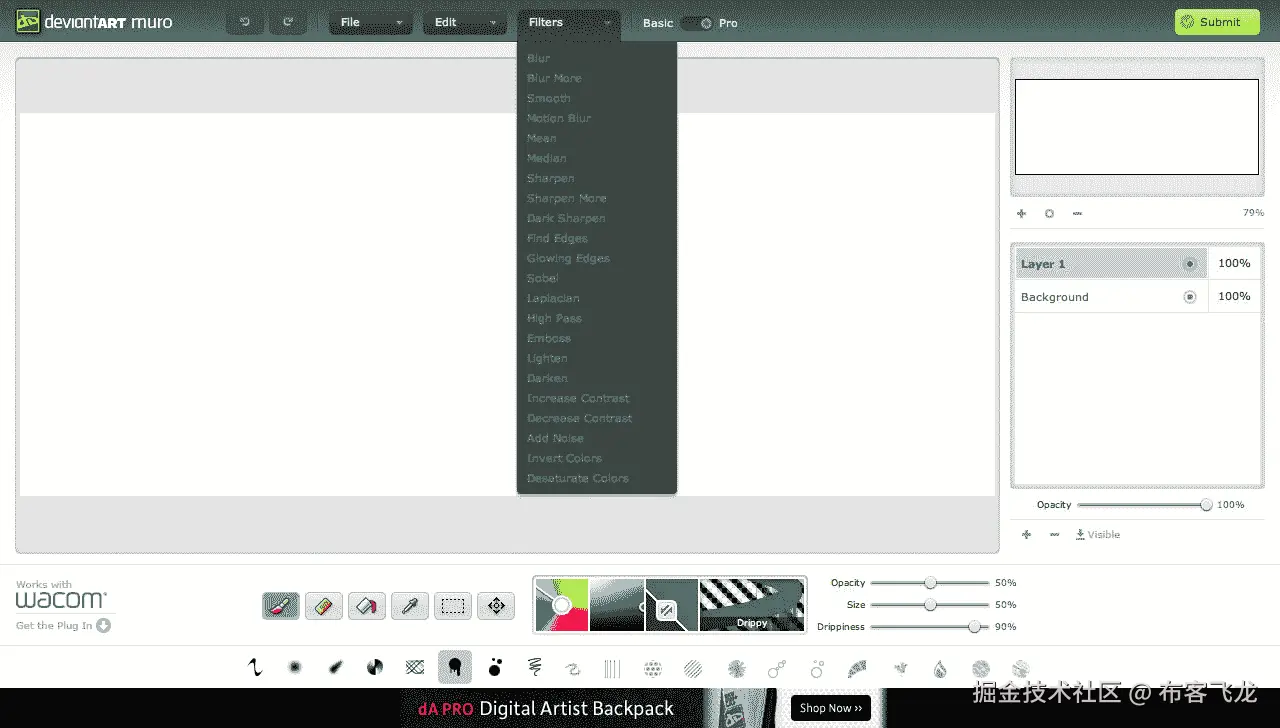Hide Layer 1 visibility
Screen dimensions: 1280x728
[x=1190, y=264]
